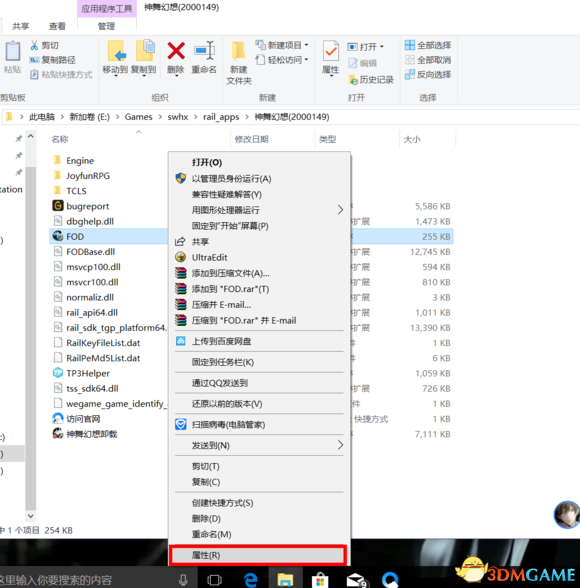Click the Select all option in ribbon
The image size is (580, 588).
click(x=428, y=45)
